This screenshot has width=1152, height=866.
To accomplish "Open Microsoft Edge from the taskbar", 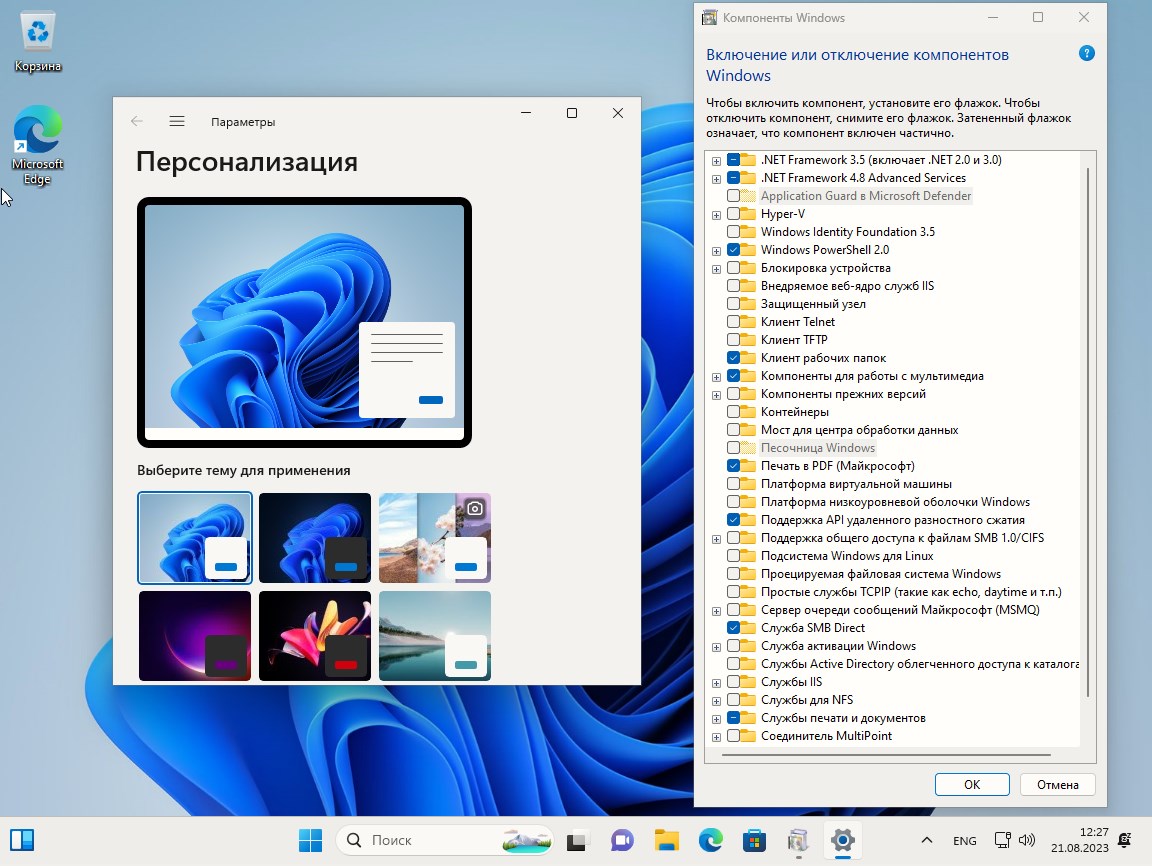I will (x=710, y=840).
